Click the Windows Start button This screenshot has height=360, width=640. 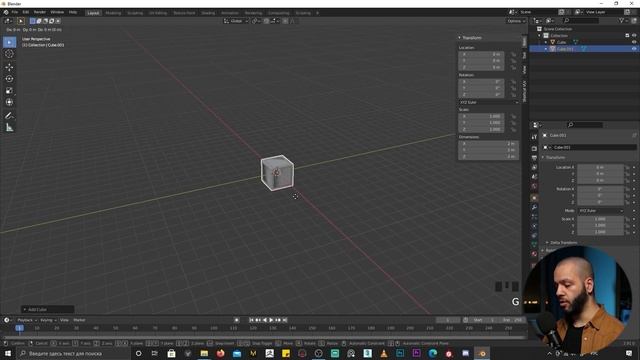point(8,353)
